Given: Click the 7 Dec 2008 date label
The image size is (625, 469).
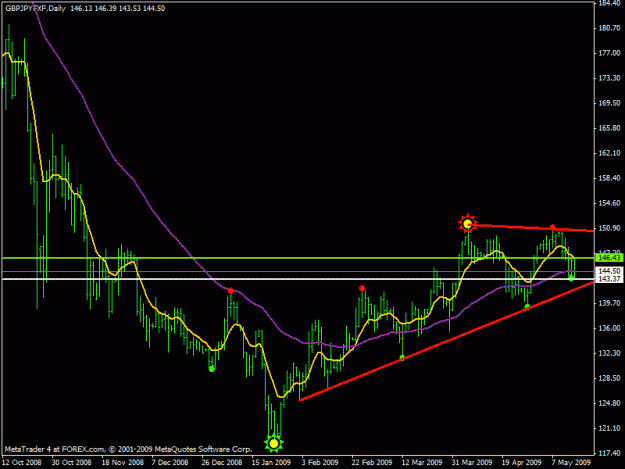Looking at the screenshot, I should (170, 462).
